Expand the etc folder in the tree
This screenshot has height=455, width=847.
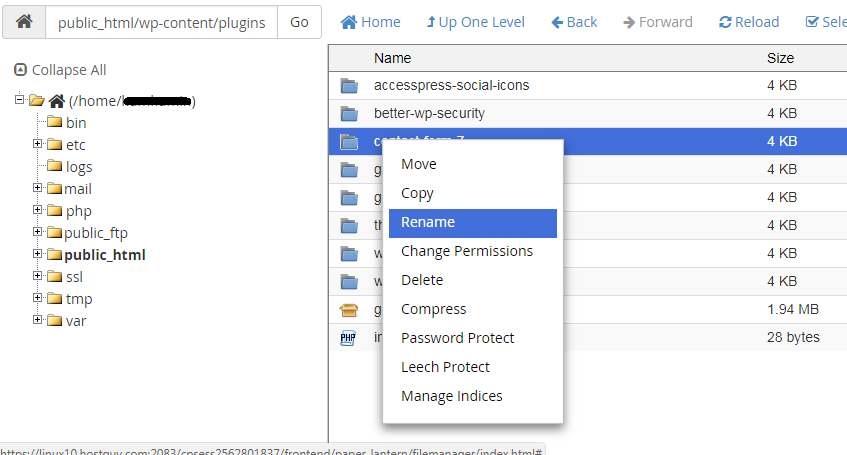point(38,144)
